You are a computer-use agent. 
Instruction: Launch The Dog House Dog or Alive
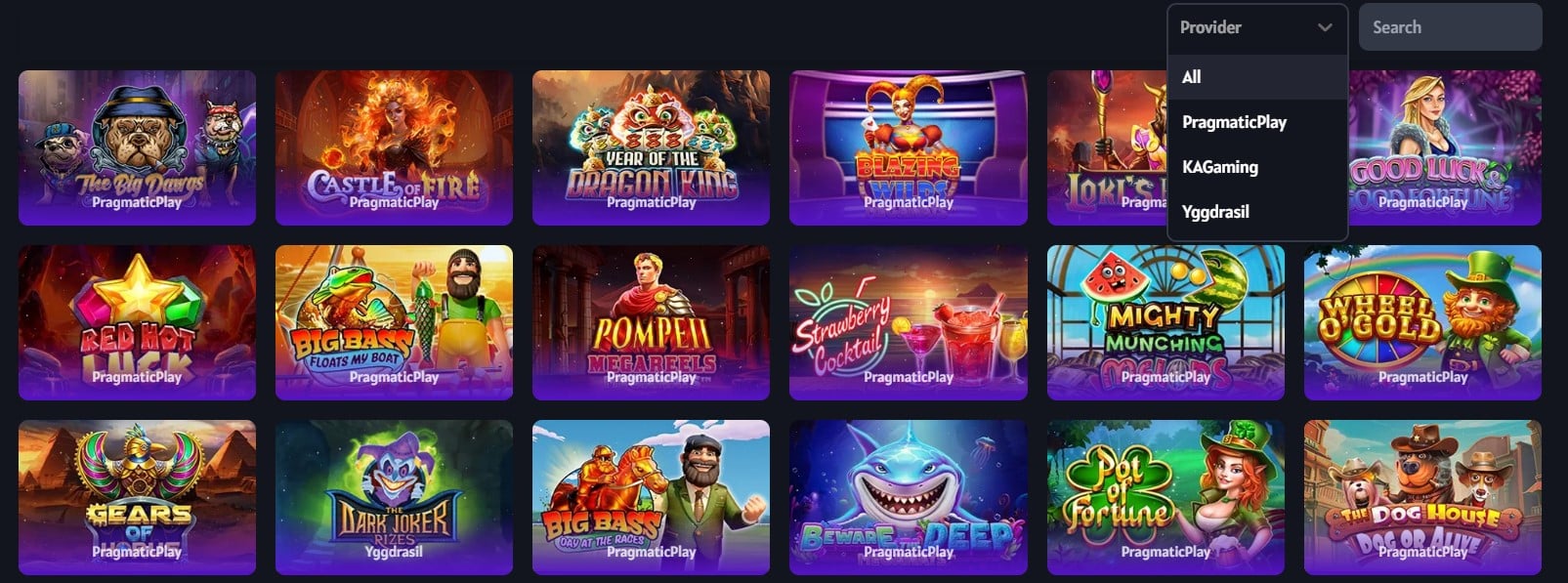coord(1422,497)
